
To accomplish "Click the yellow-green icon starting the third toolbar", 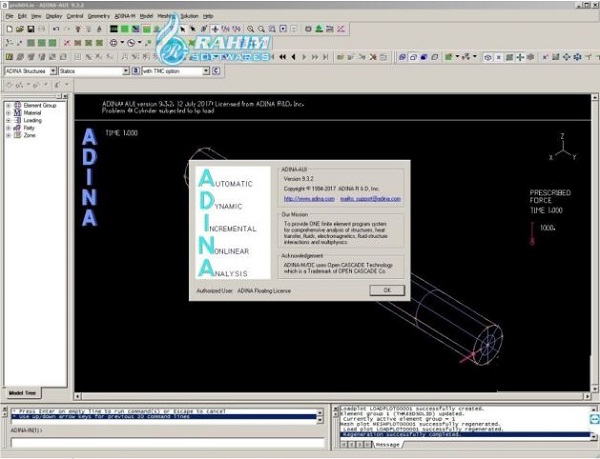I will tap(10, 57).
